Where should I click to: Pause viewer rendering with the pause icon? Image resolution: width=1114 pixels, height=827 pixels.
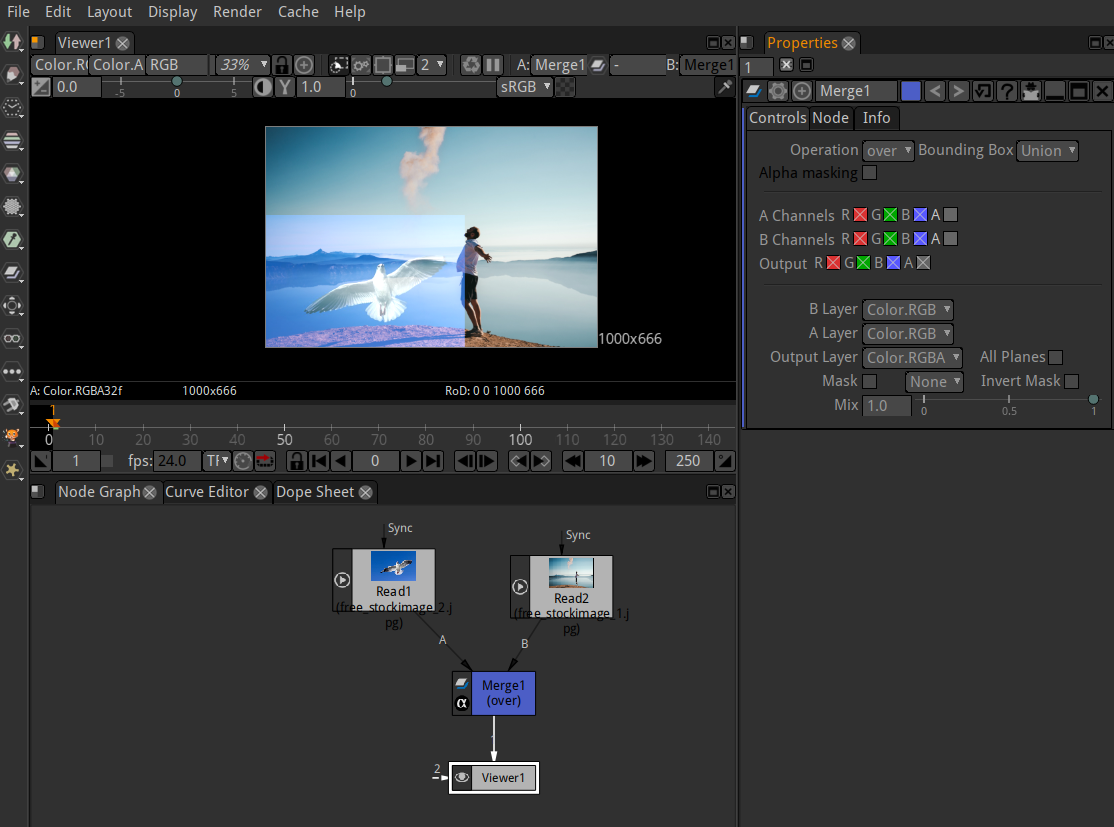491,64
